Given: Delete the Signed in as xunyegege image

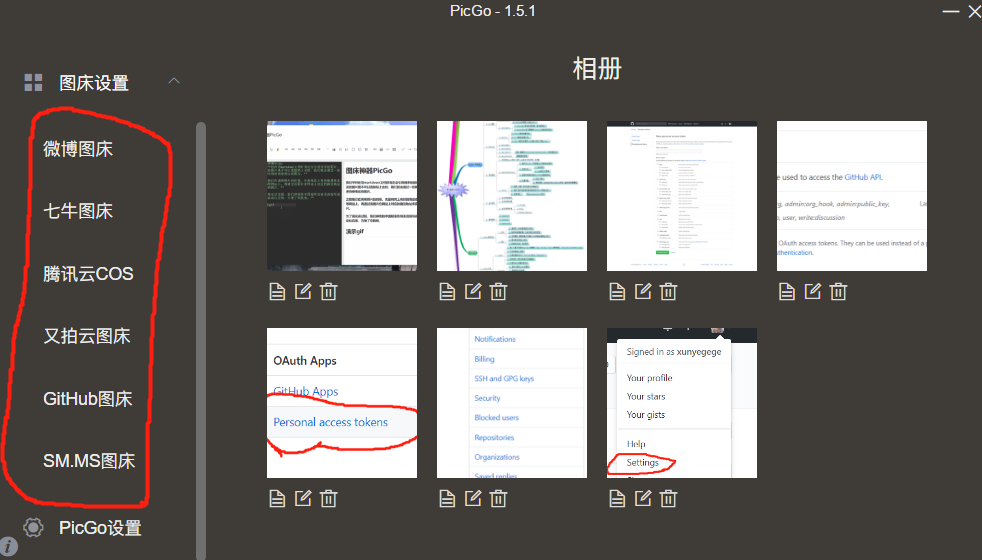Looking at the screenshot, I should pyautogui.click(x=668, y=499).
